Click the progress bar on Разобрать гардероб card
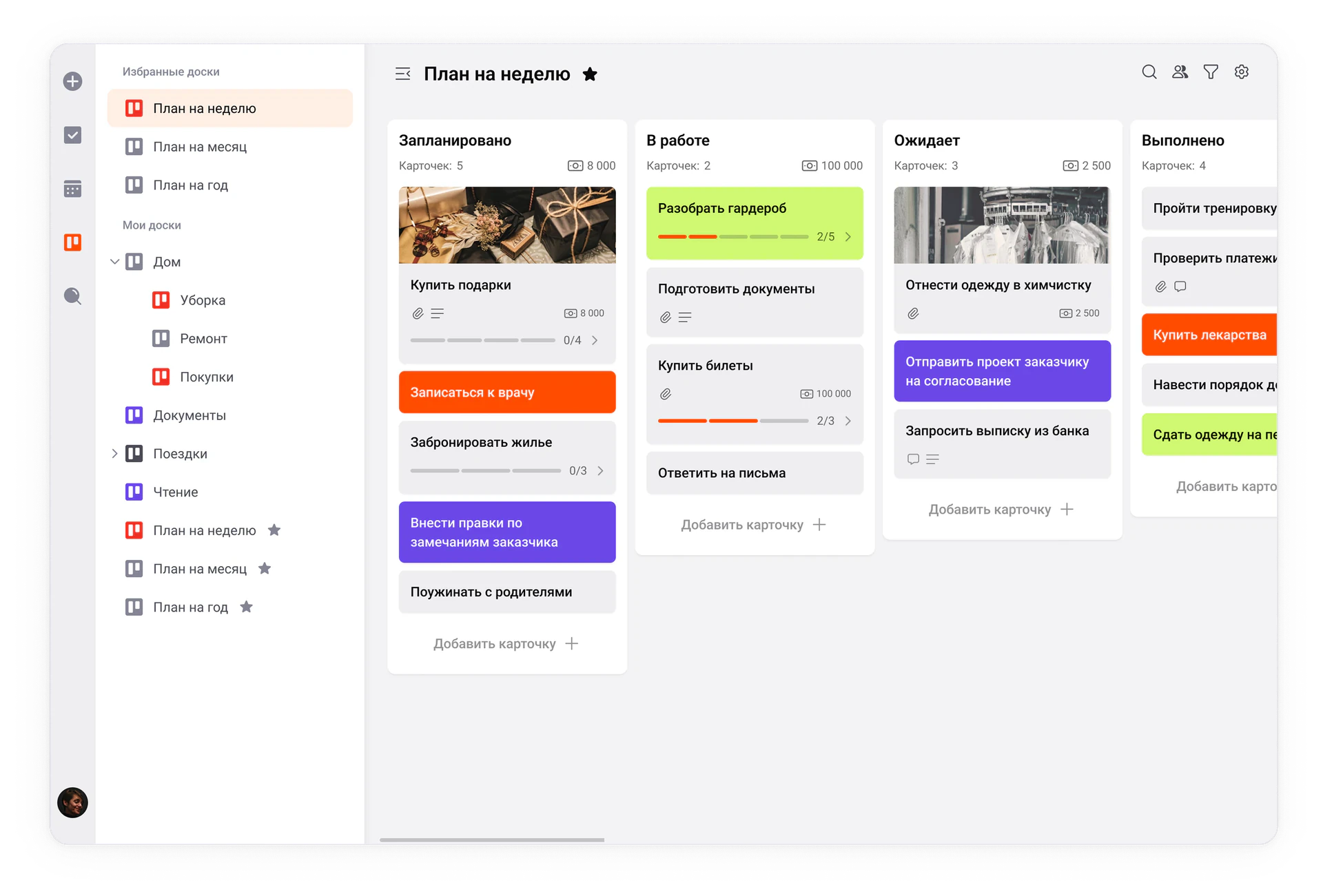1323x896 pixels. pyautogui.click(x=733, y=237)
